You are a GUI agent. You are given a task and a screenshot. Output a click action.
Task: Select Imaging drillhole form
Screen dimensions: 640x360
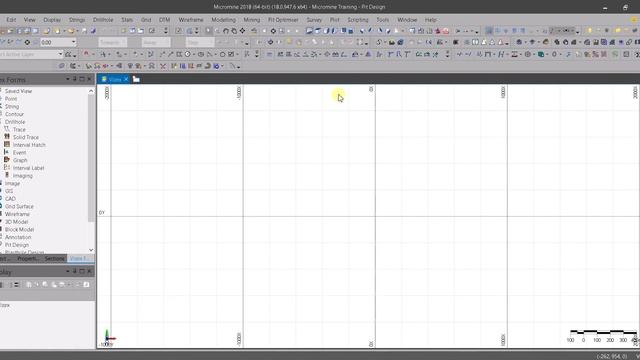[22, 176]
